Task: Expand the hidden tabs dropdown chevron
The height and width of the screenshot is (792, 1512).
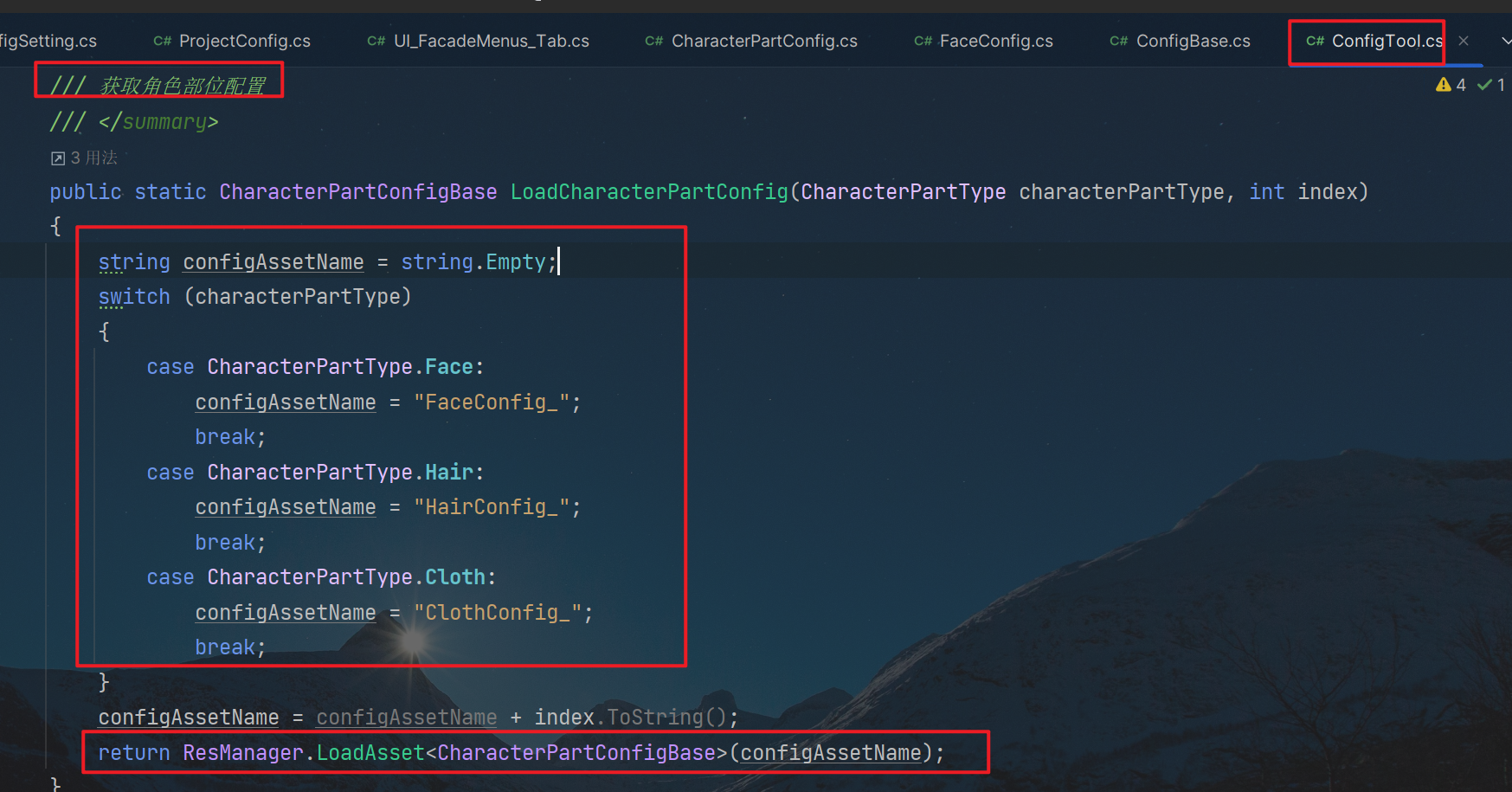Action: point(1505,41)
